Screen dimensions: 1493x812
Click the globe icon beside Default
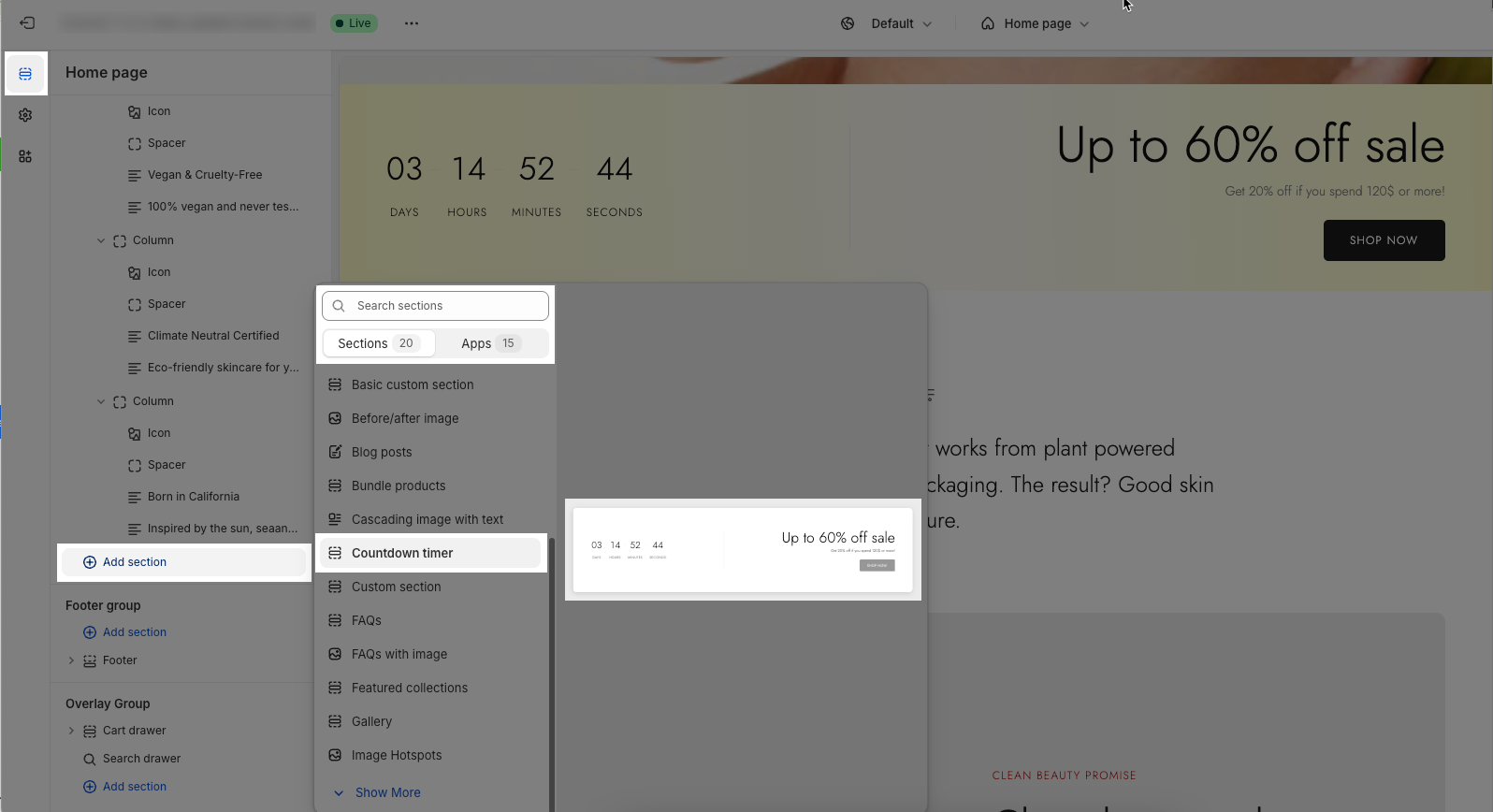848,23
